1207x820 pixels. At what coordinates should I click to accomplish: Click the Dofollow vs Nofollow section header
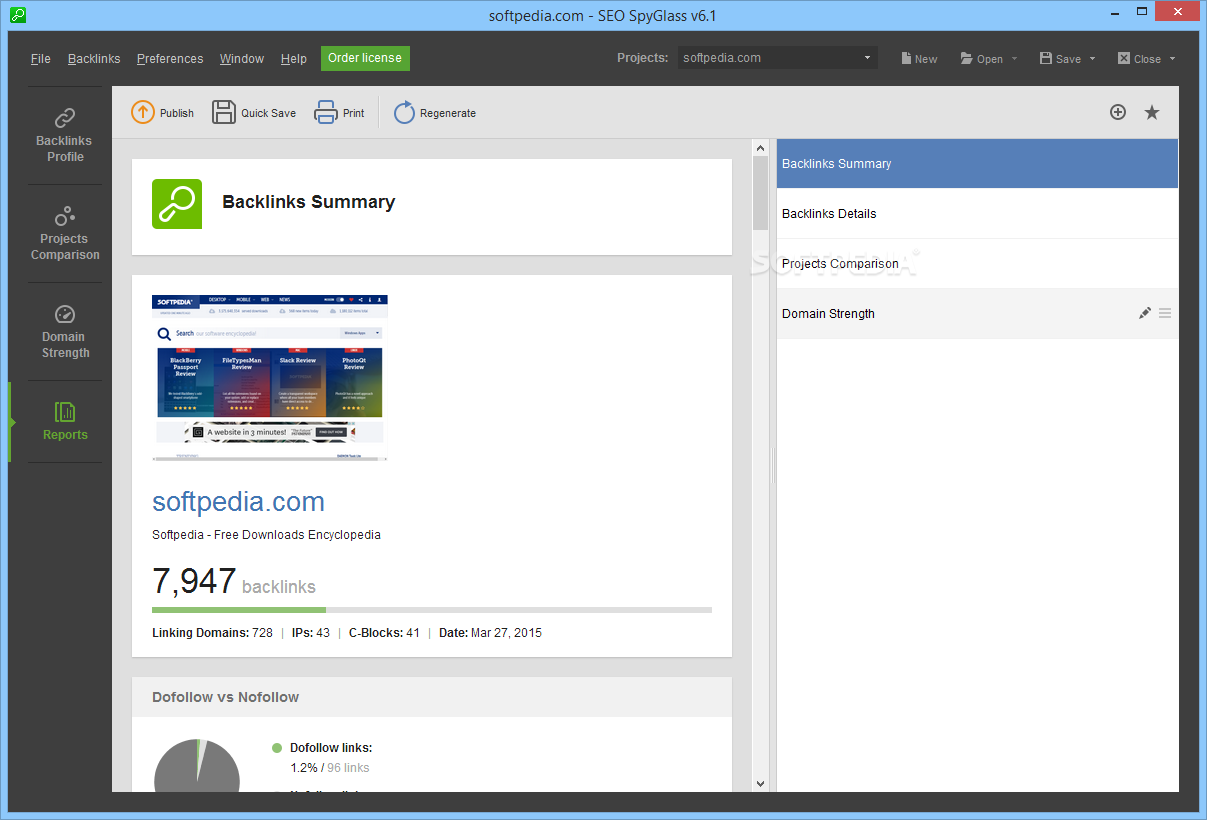point(432,697)
